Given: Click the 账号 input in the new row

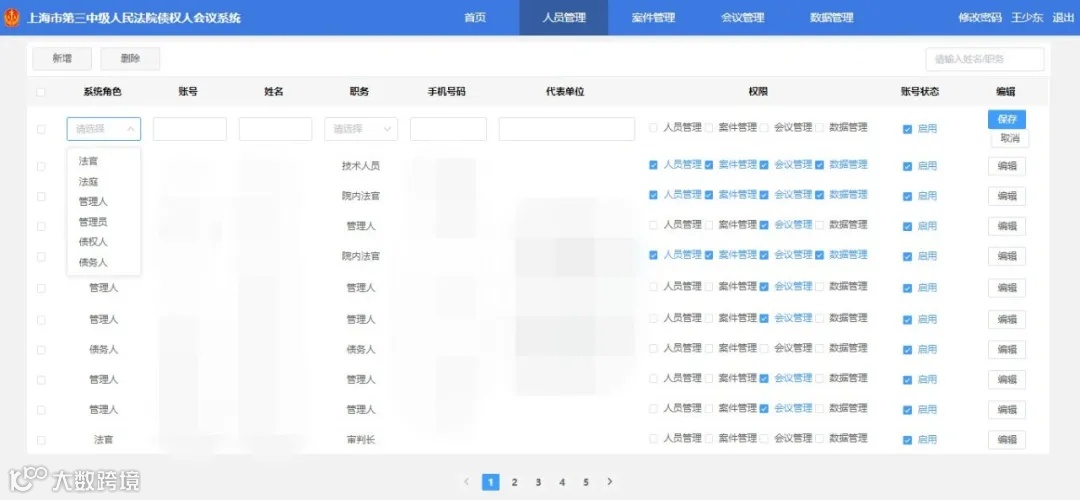Looking at the screenshot, I should [189, 129].
